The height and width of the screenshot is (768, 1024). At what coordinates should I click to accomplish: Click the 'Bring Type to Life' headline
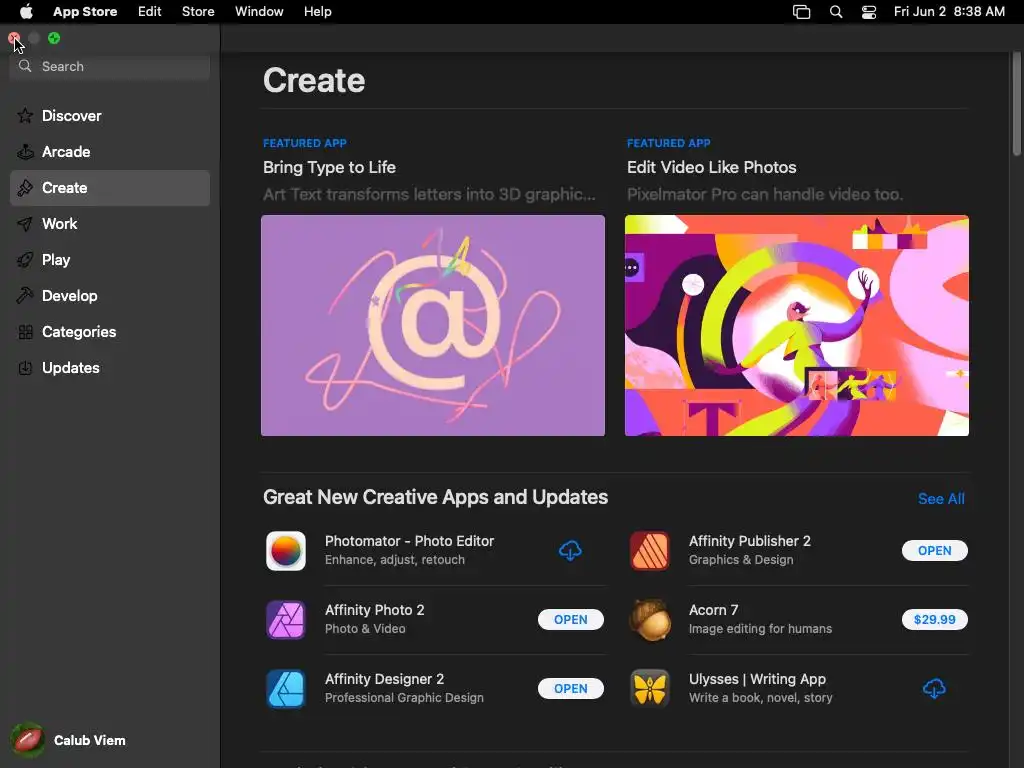coord(329,167)
